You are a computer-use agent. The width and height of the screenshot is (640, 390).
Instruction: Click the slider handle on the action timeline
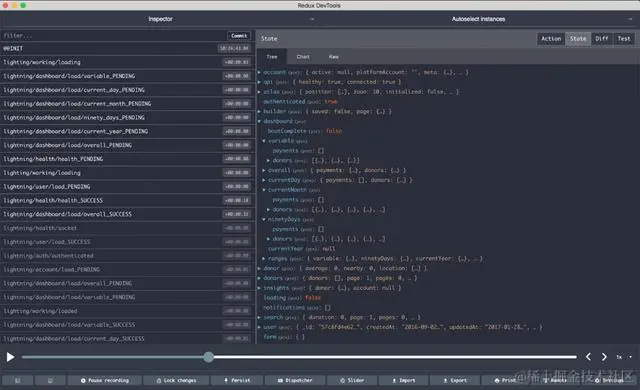[x=209, y=357]
